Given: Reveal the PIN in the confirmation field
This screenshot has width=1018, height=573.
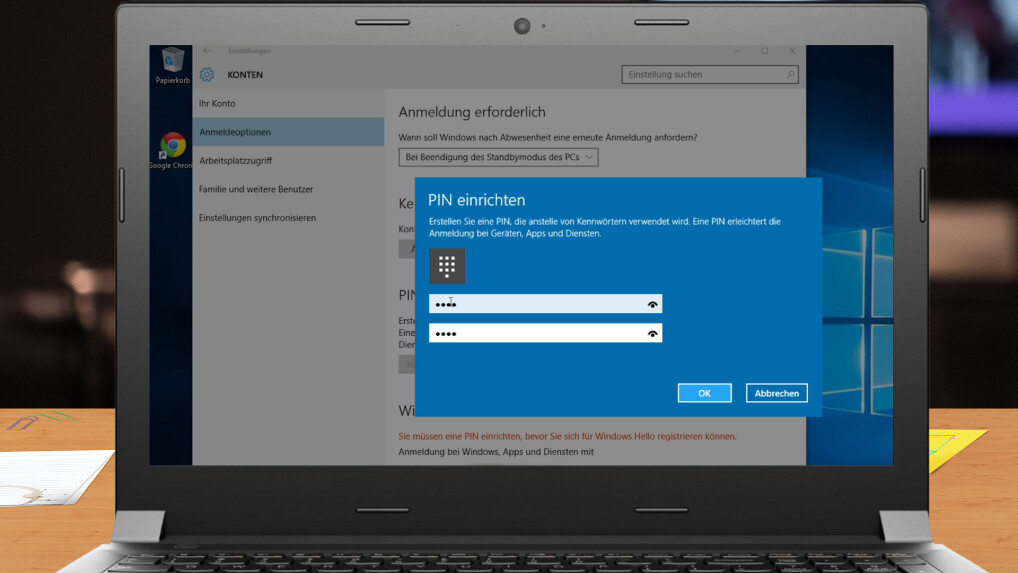Looking at the screenshot, I should (x=653, y=334).
